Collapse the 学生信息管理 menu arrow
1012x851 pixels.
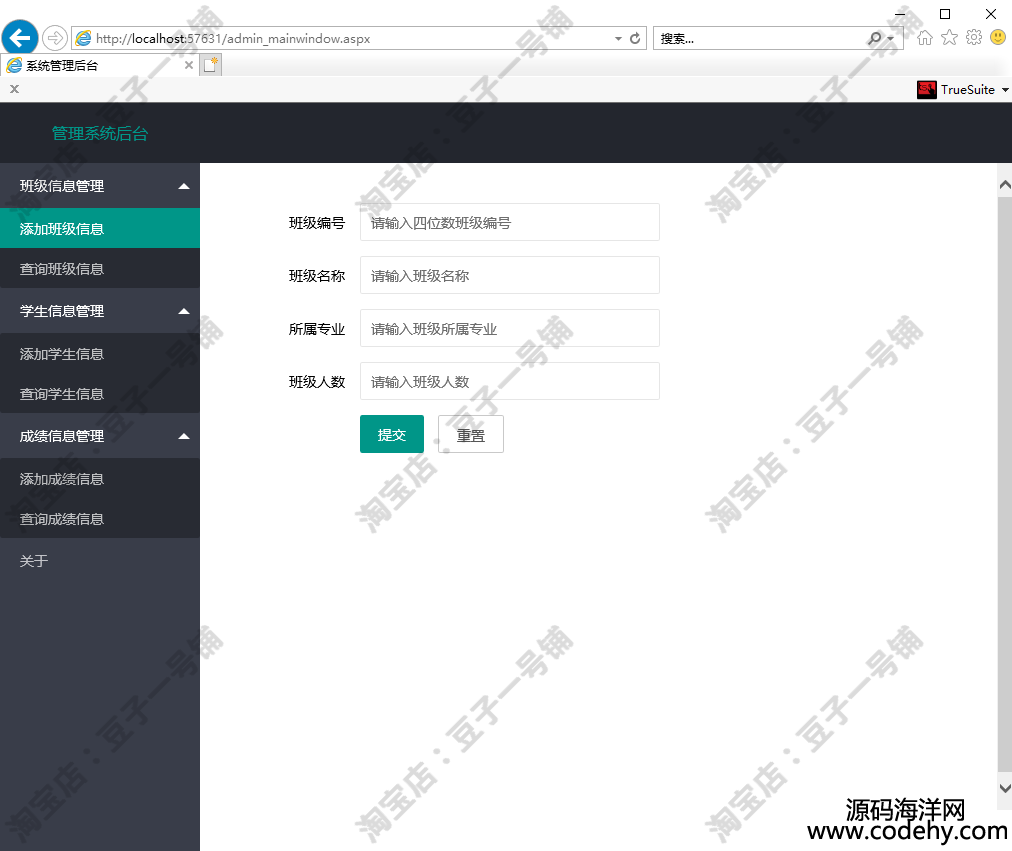point(184,312)
